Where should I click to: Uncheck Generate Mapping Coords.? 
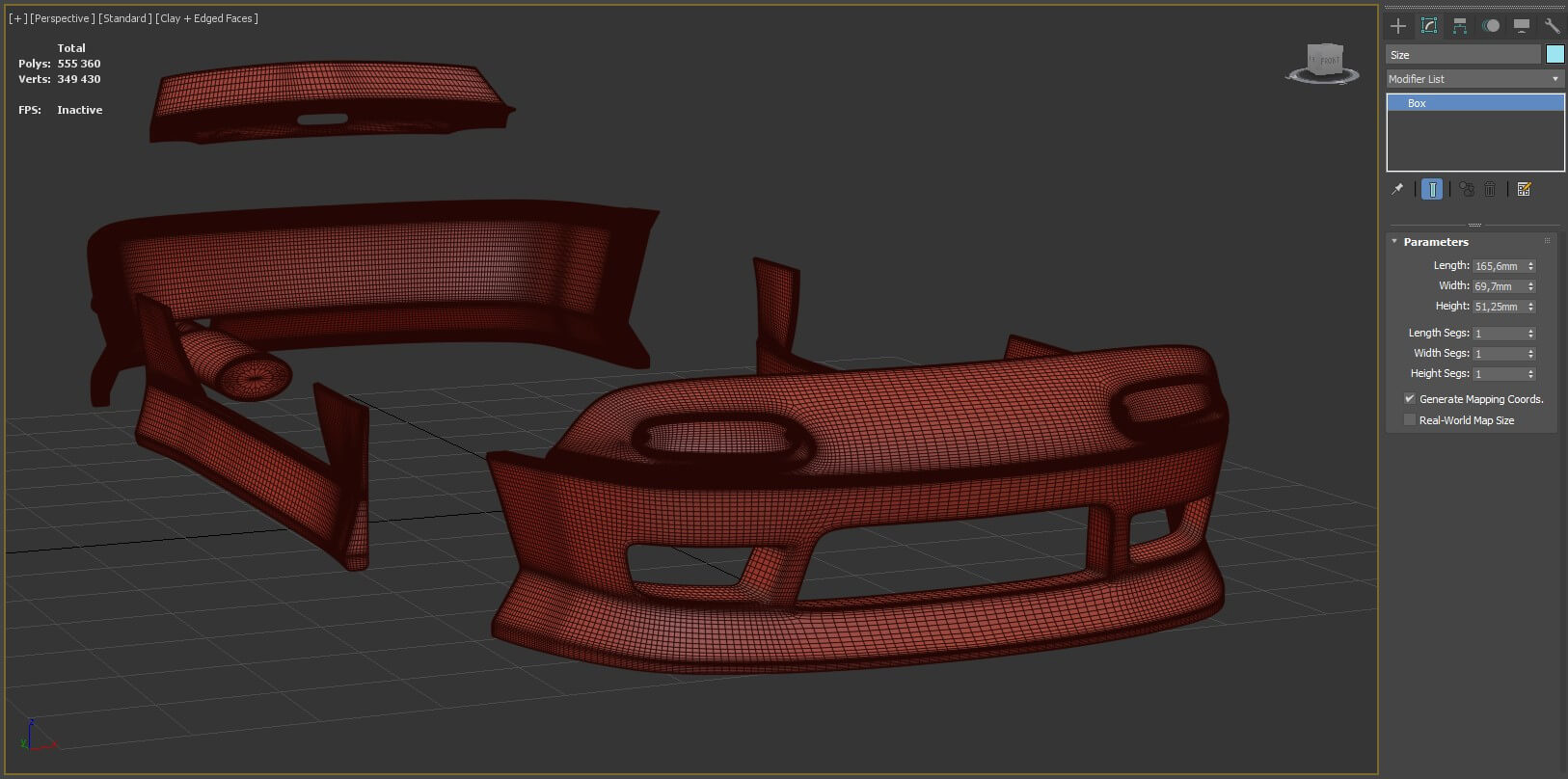[x=1410, y=399]
